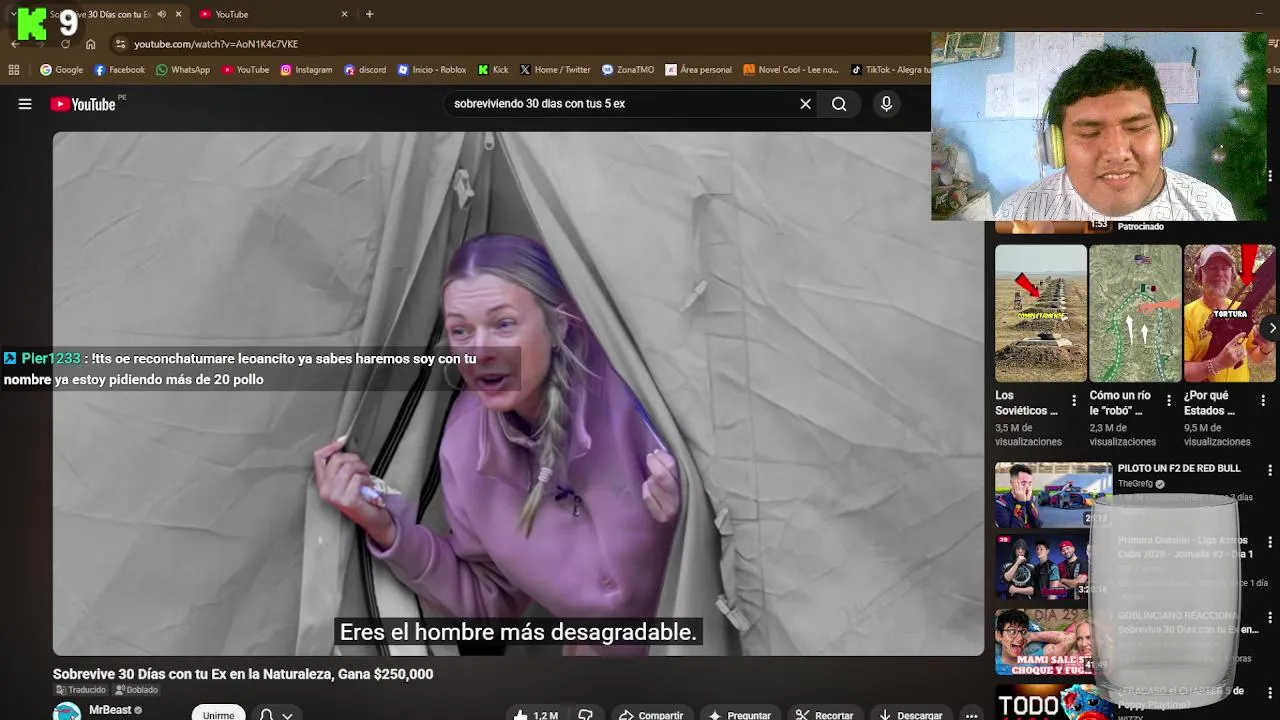The height and width of the screenshot is (720, 1280).
Task: Open more video actions (three dots)
Action: (971, 714)
